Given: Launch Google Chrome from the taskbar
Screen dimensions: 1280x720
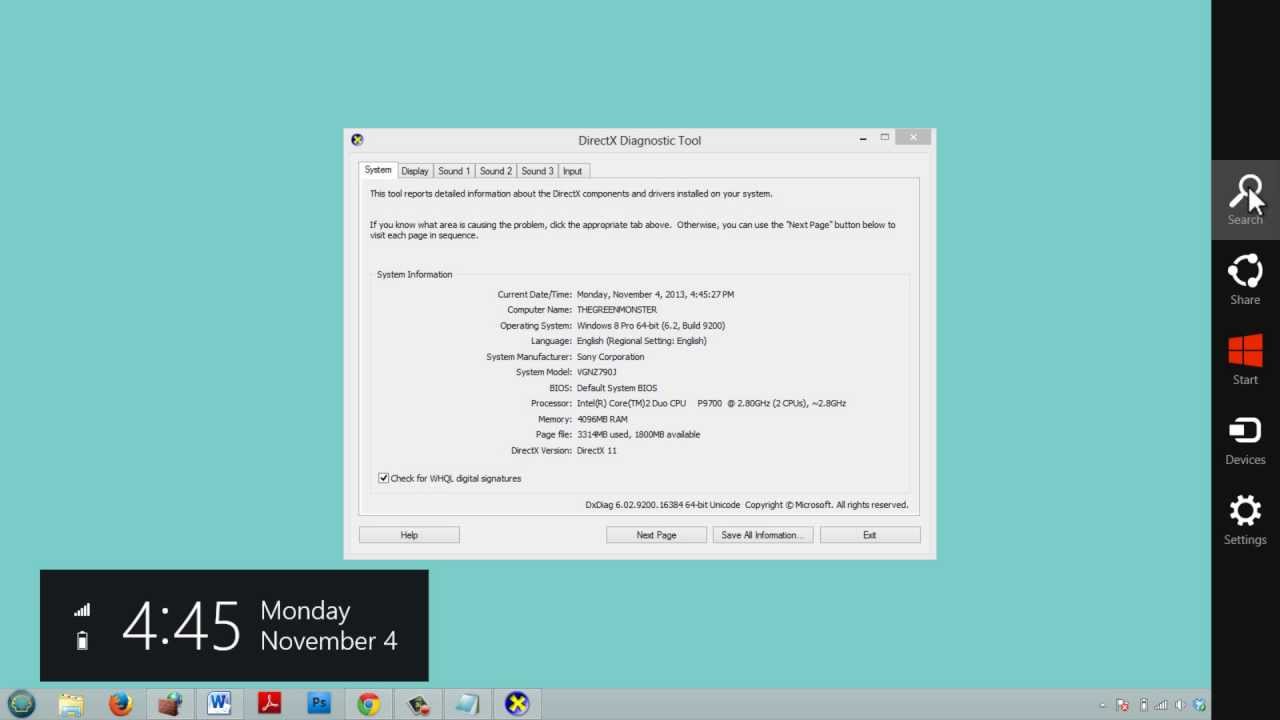Looking at the screenshot, I should point(369,704).
